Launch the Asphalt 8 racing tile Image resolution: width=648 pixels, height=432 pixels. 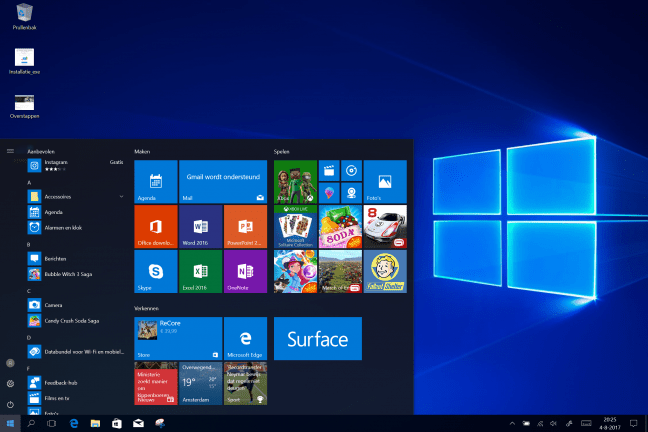coord(385,227)
